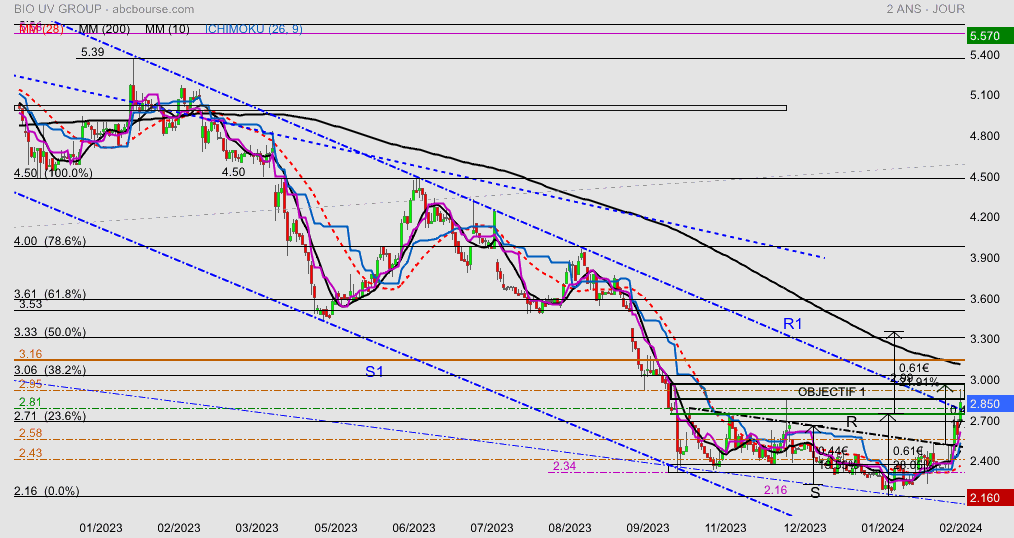Viewport: 1014px width, 538px height.
Task: Click the 0.44€ measurement label
Action: coord(833,451)
